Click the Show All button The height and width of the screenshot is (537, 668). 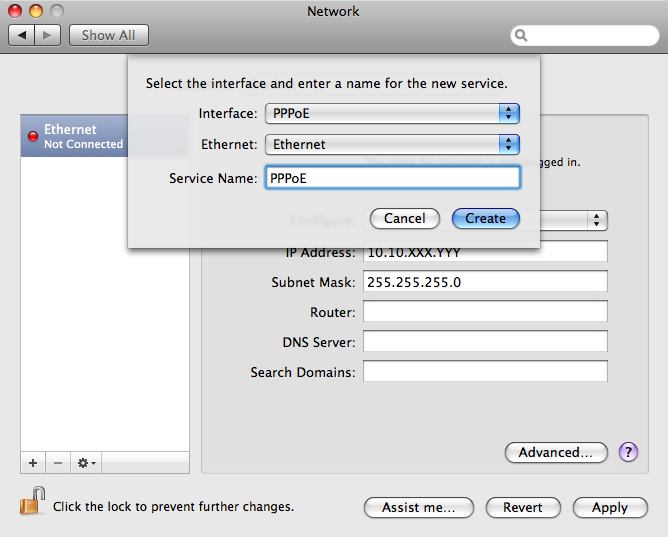tap(109, 35)
